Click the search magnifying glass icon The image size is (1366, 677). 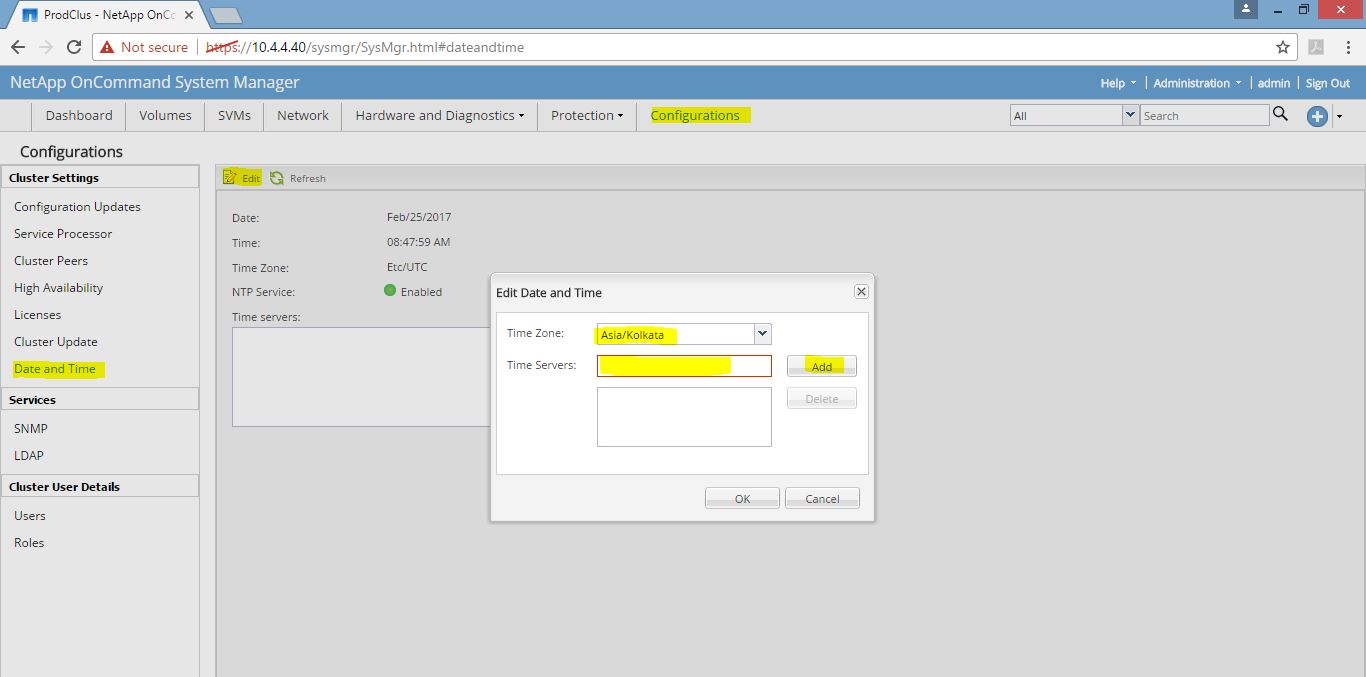(1281, 115)
